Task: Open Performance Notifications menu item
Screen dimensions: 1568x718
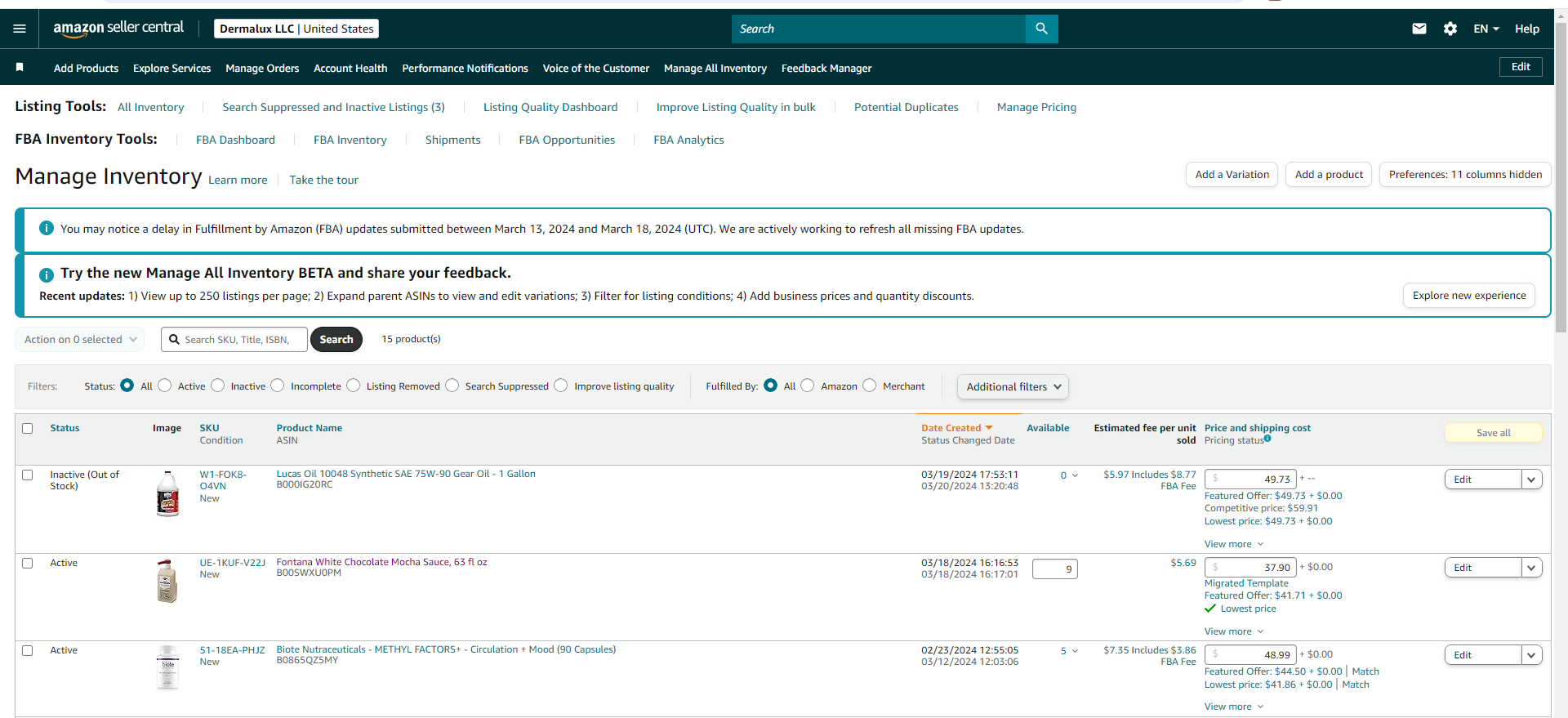Action: point(465,68)
